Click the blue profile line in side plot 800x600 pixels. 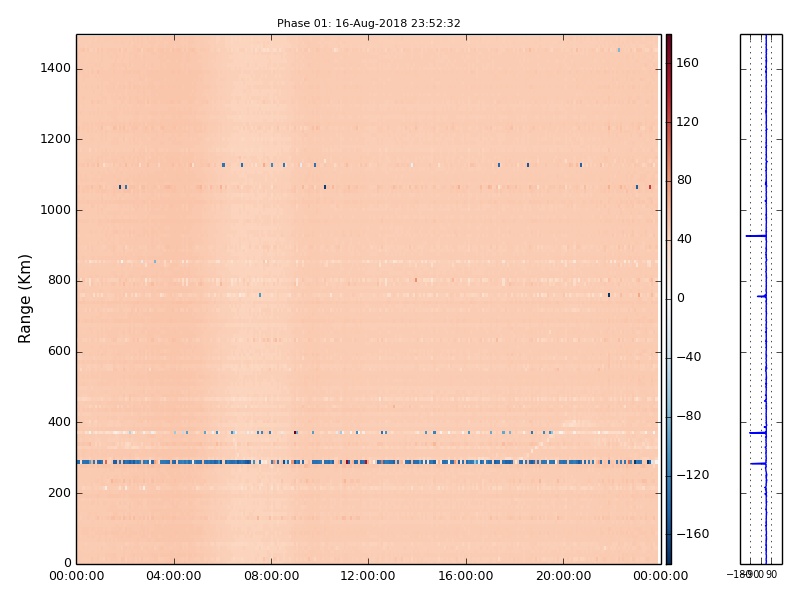click(766, 299)
